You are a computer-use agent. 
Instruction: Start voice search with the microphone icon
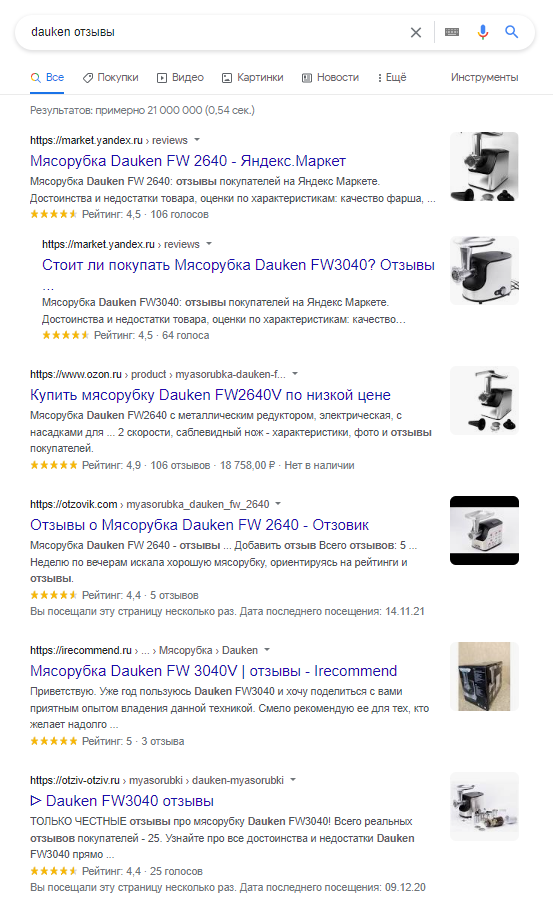pyautogui.click(x=482, y=32)
